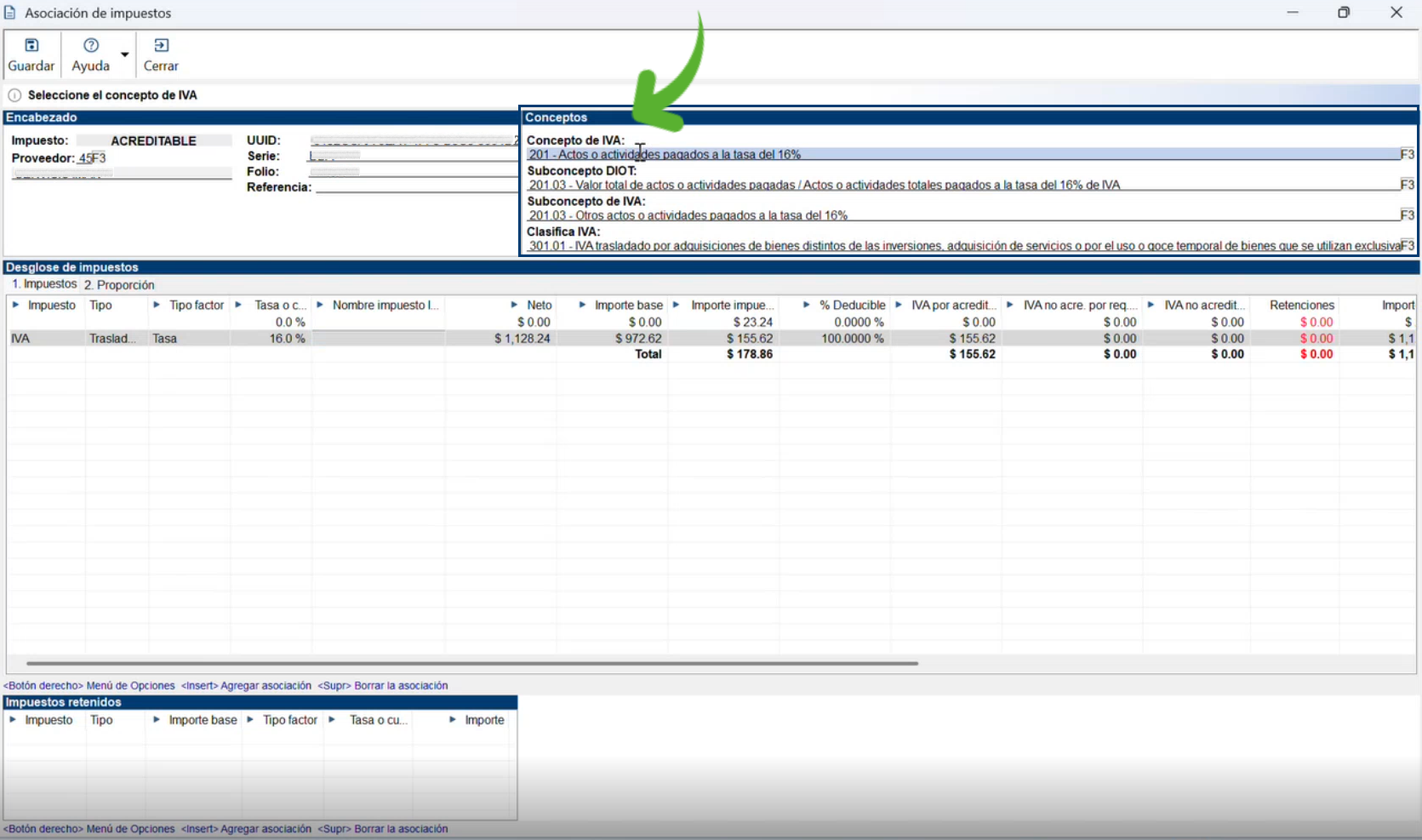Click the Importe base column header
The height and width of the screenshot is (840, 1422).
[628, 306]
